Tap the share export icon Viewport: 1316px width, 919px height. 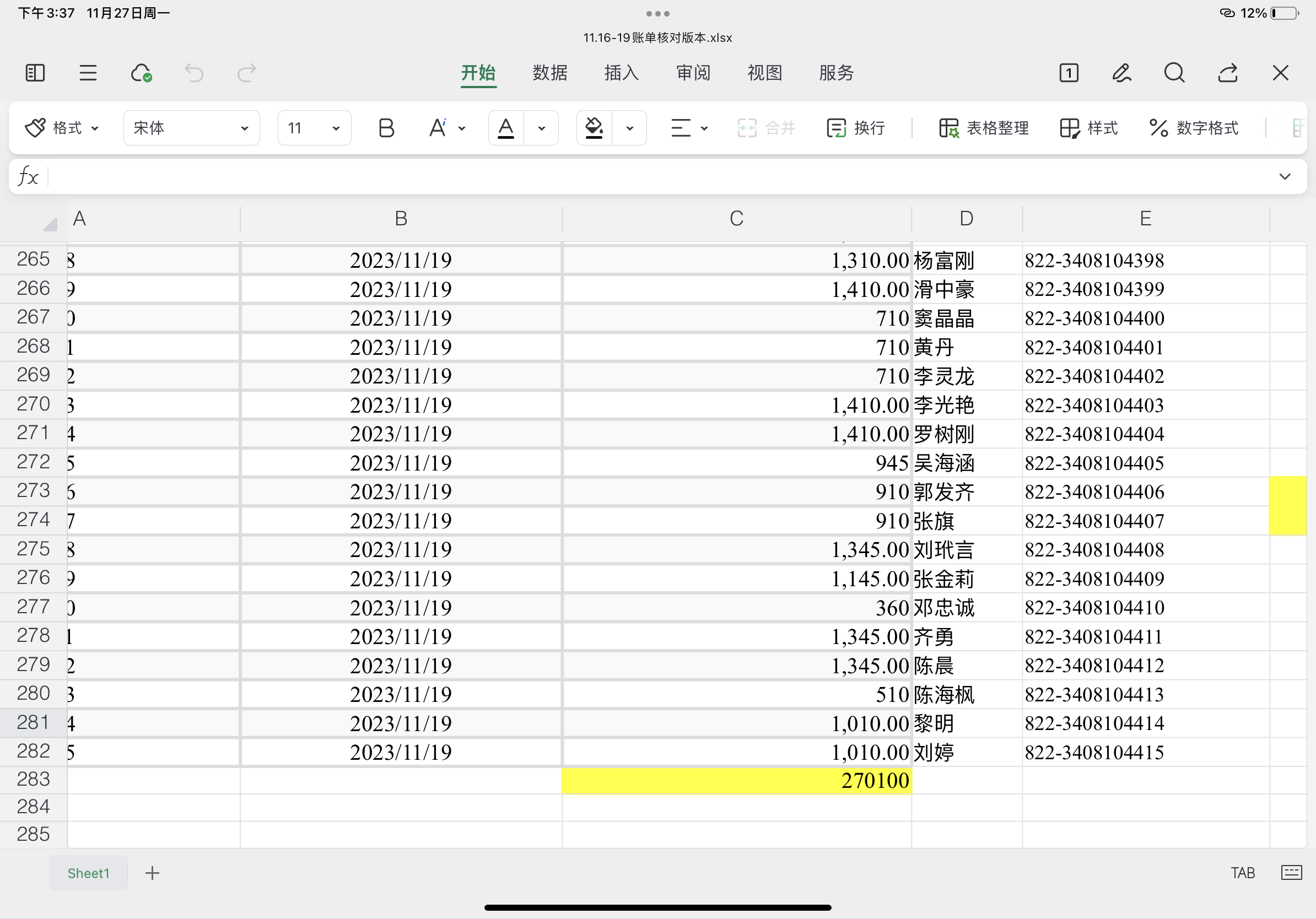pos(1227,73)
